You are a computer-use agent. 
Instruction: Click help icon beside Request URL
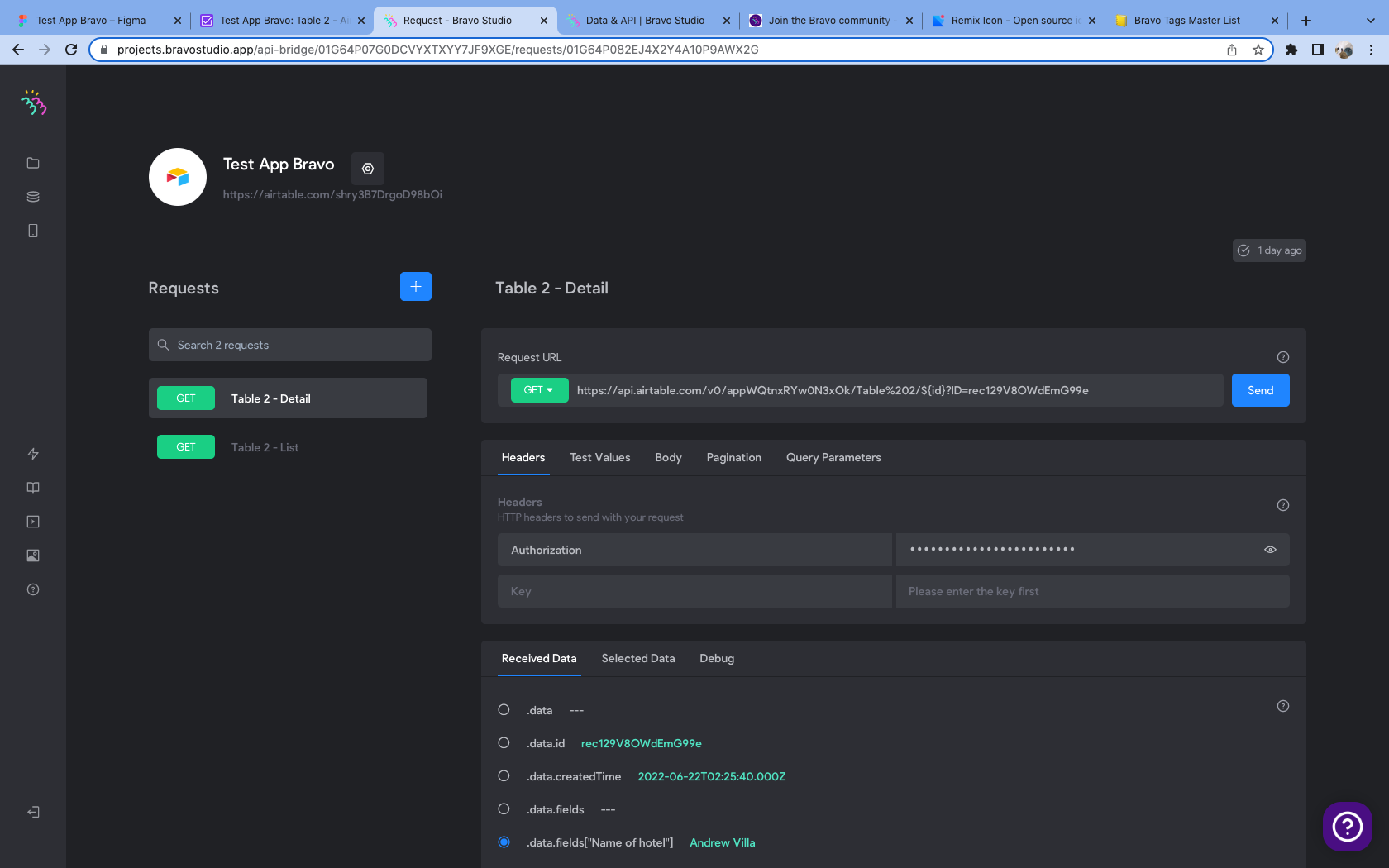pyautogui.click(x=1283, y=357)
